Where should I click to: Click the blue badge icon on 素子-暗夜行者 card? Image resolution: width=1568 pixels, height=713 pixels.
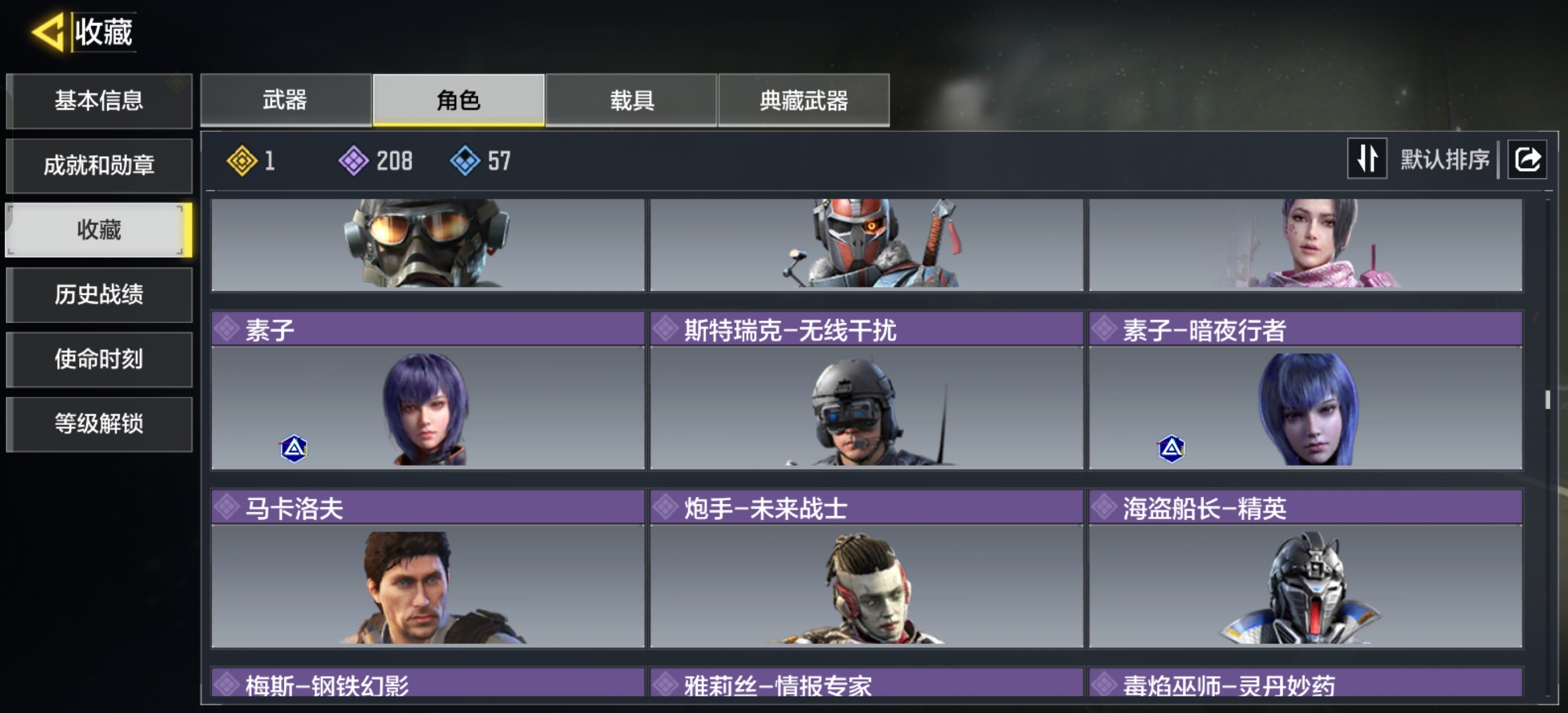click(1171, 449)
